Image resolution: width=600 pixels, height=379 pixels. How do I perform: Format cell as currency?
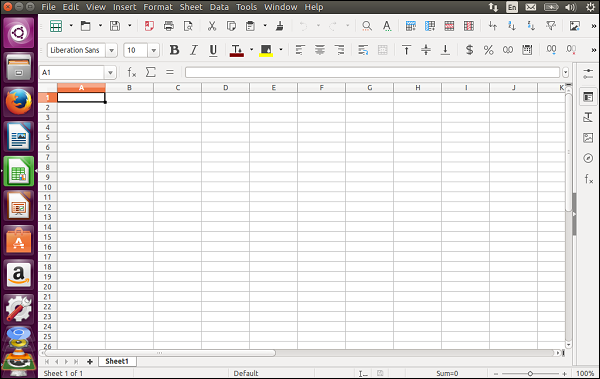470,50
